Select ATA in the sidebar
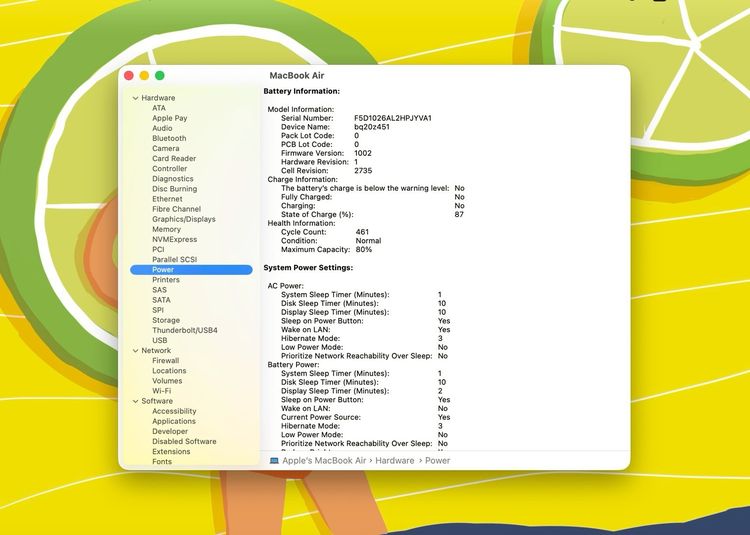The height and width of the screenshot is (535, 750). (x=159, y=108)
